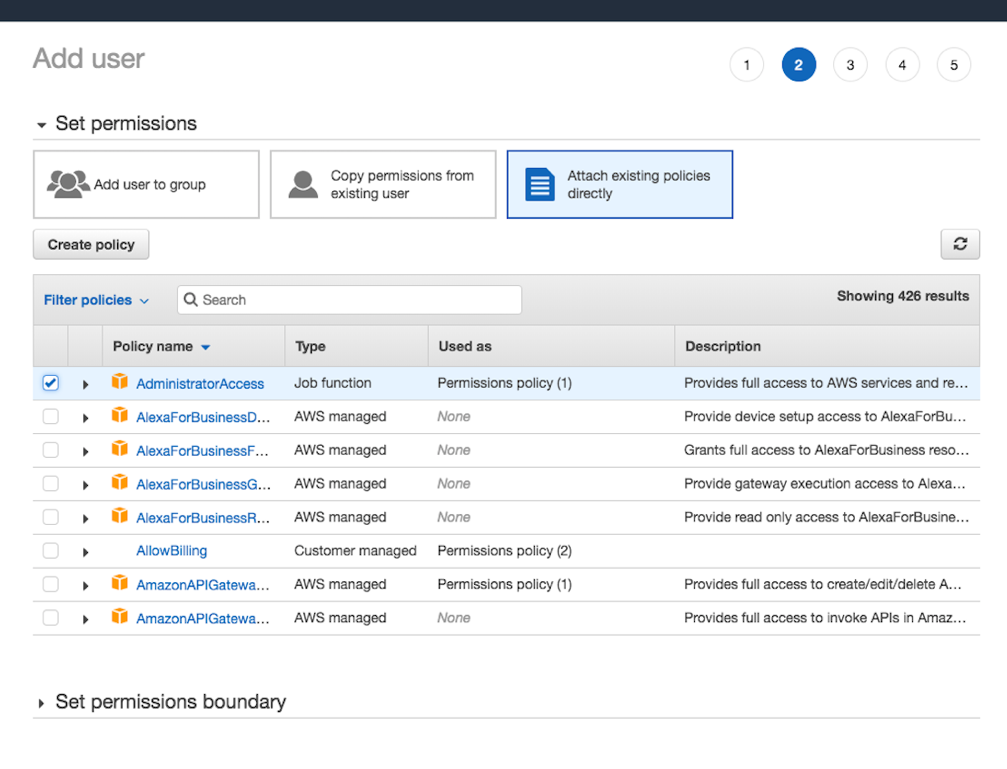Viewport: 1007px width, 769px height.
Task: Open the AdministratorAccess policy link
Action: point(200,384)
